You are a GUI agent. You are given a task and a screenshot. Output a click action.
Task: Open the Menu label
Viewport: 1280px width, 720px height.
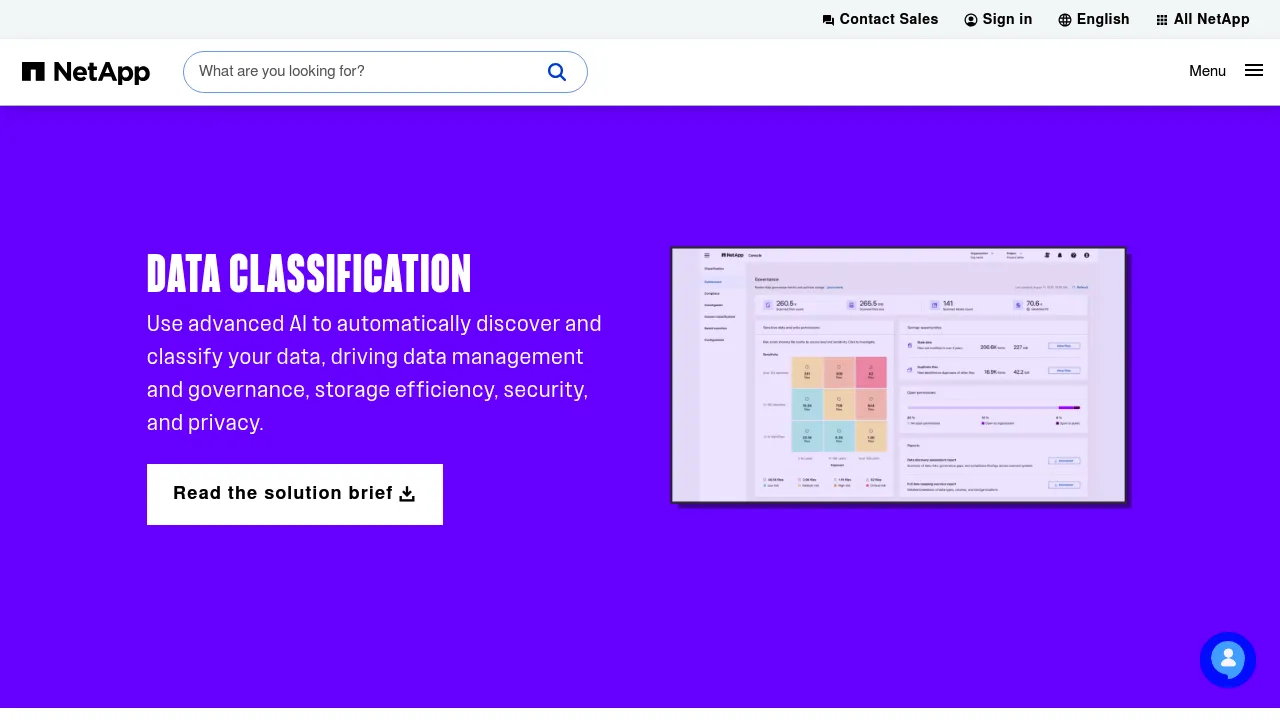(x=1207, y=71)
